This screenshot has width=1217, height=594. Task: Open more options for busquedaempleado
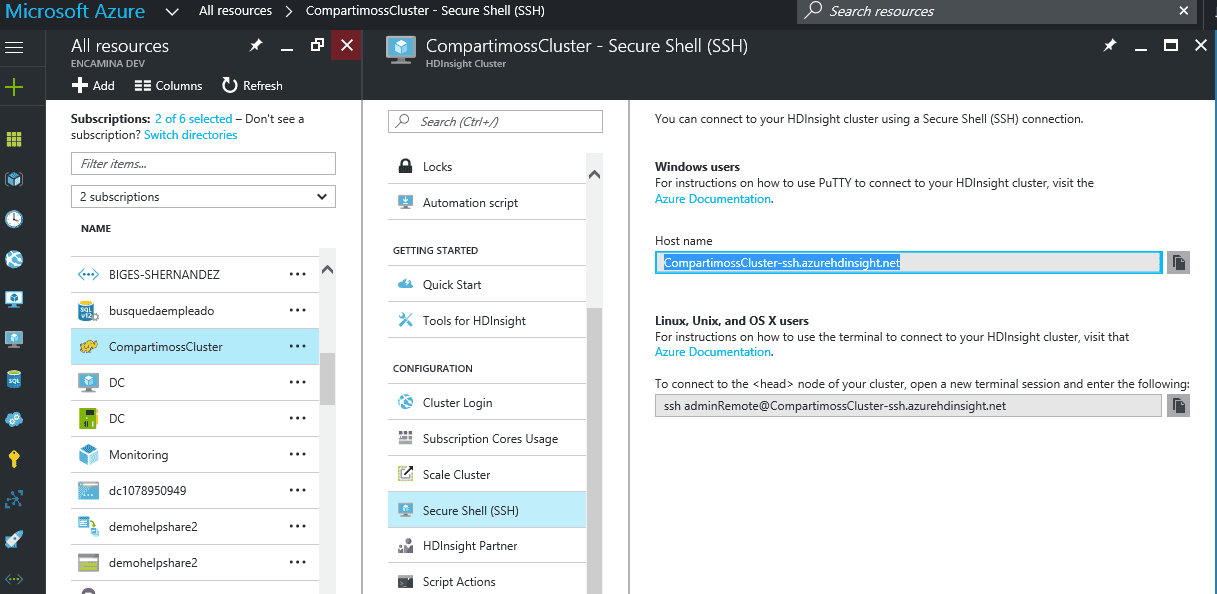(x=297, y=310)
